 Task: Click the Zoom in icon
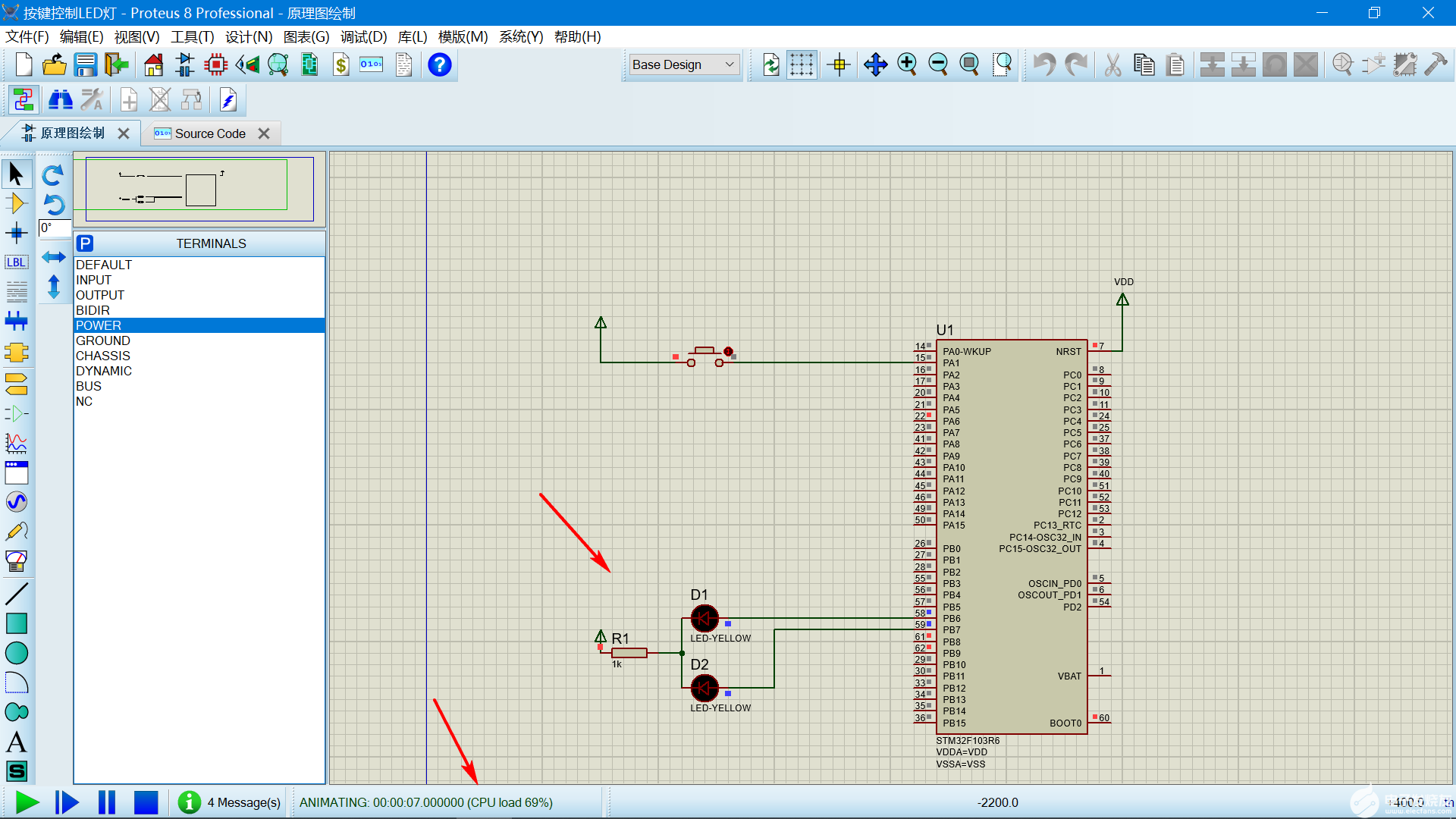coord(907,65)
